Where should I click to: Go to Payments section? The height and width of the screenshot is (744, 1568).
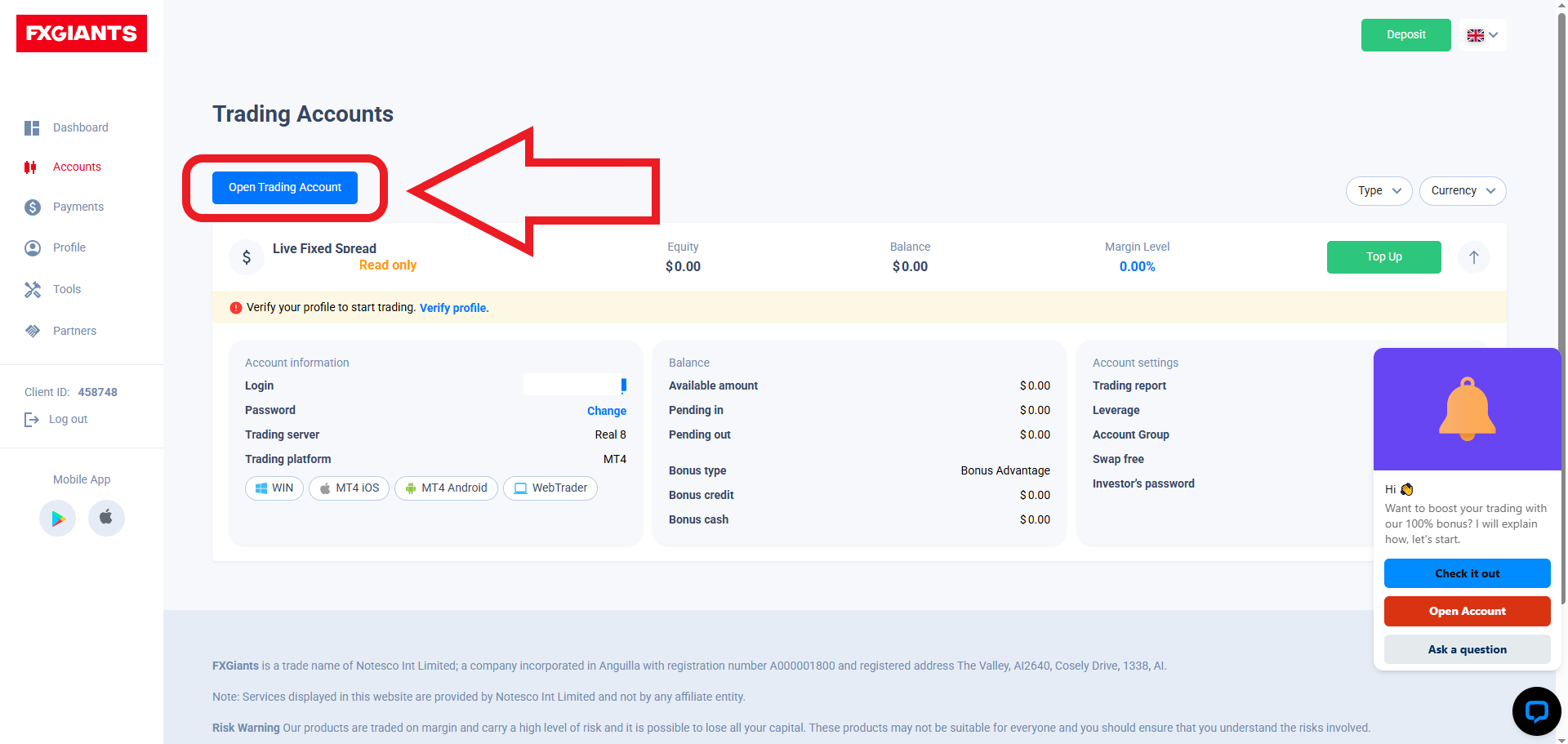(78, 207)
